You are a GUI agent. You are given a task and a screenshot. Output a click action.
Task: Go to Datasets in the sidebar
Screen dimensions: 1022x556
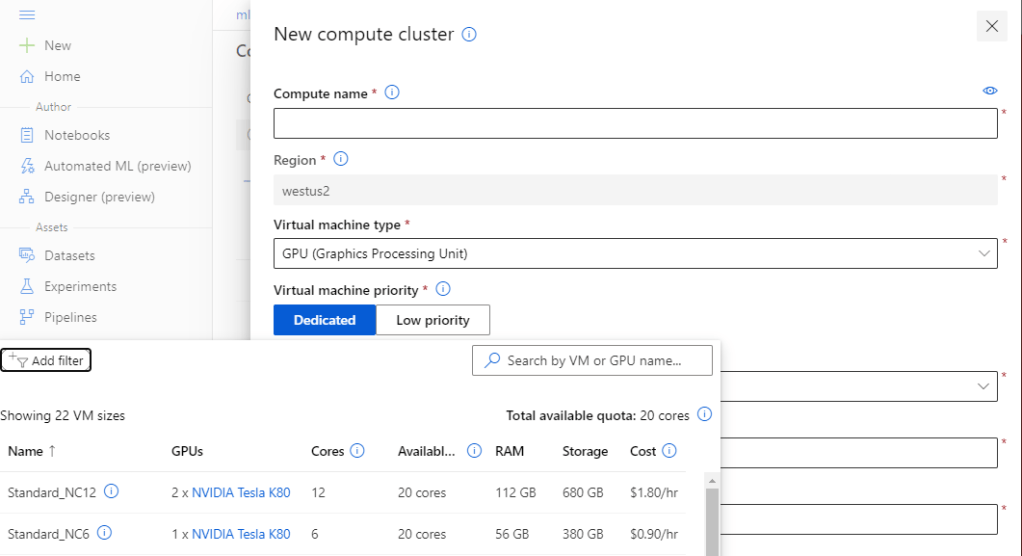(69, 256)
